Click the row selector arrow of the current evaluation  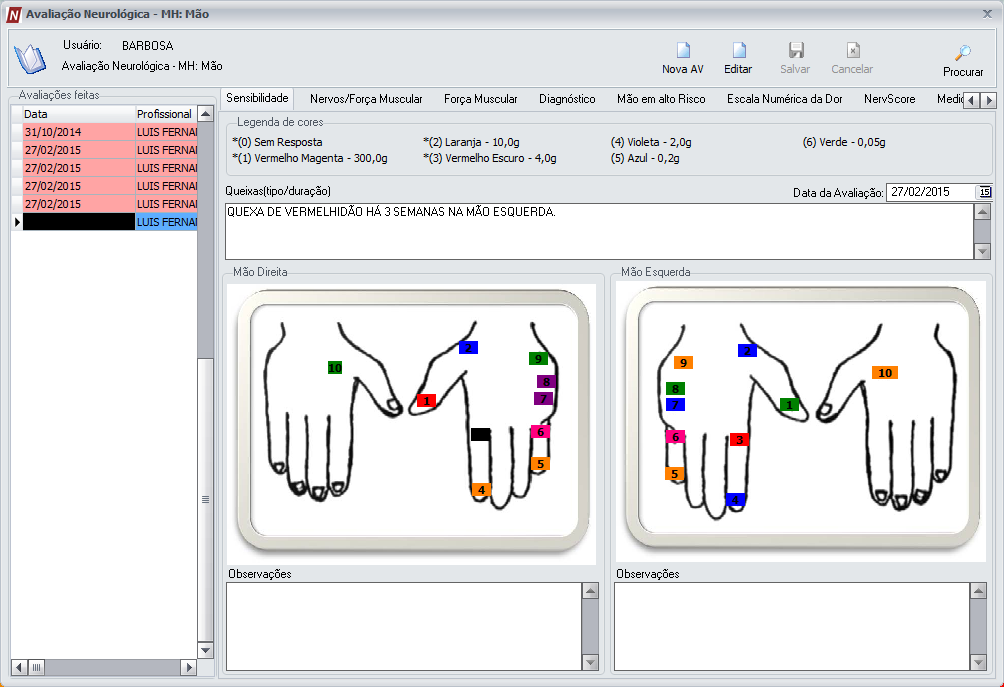point(17,222)
